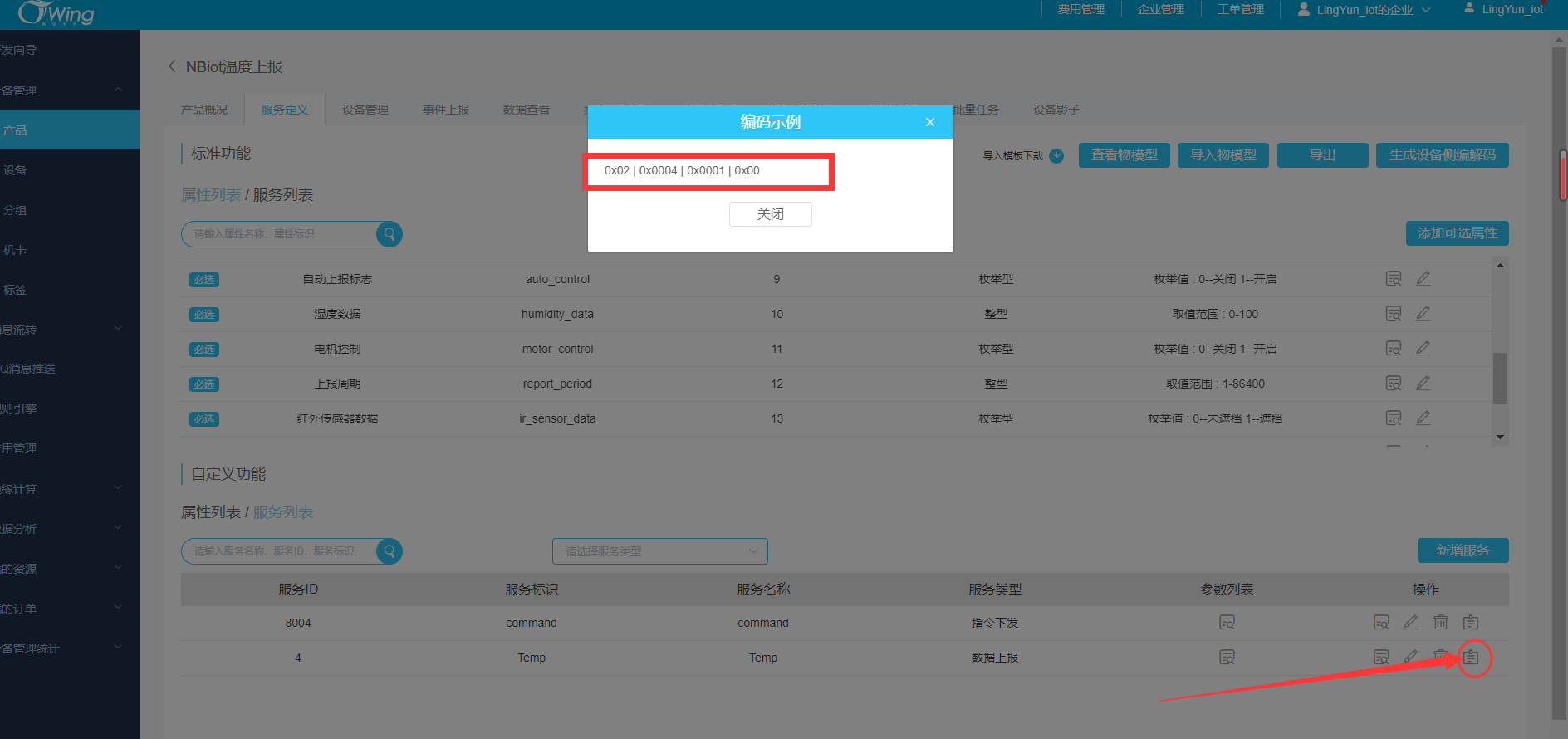Image resolution: width=1568 pixels, height=739 pixels.
Task: Edit the Temp service with the pencil icon
Action: 1411,658
